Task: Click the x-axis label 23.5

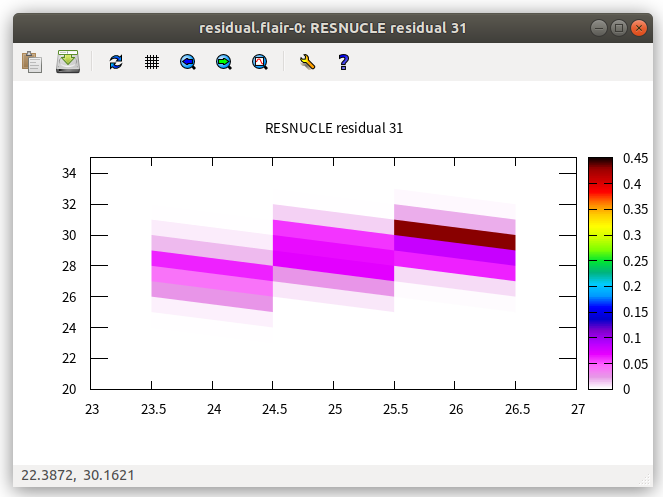Action: (x=153, y=409)
